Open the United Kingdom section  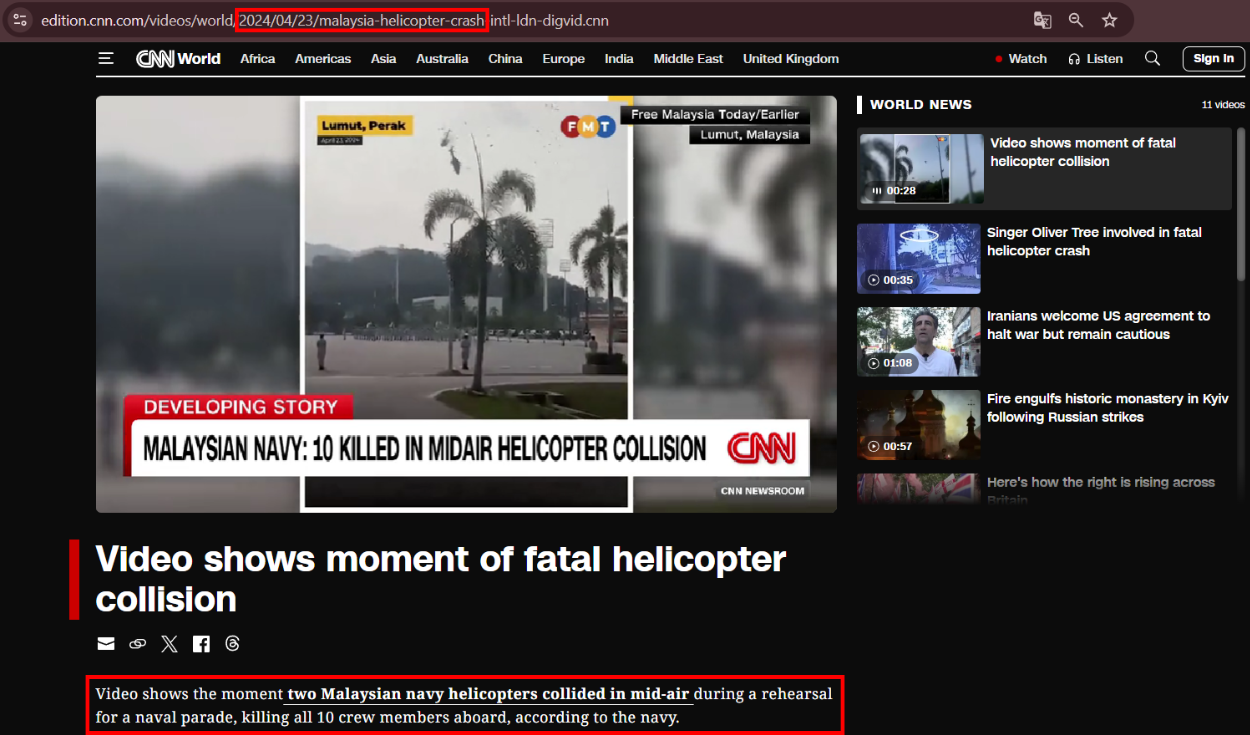click(x=791, y=59)
